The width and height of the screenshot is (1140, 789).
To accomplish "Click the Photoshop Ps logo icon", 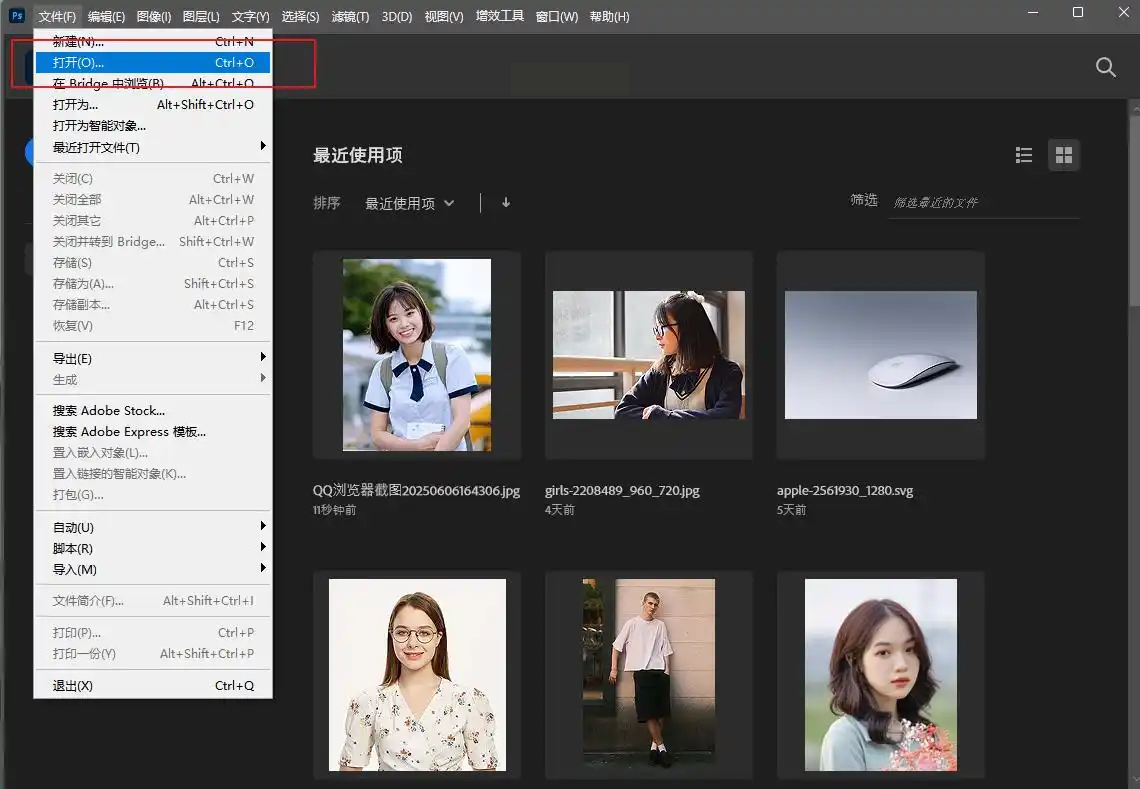I will coord(16,16).
